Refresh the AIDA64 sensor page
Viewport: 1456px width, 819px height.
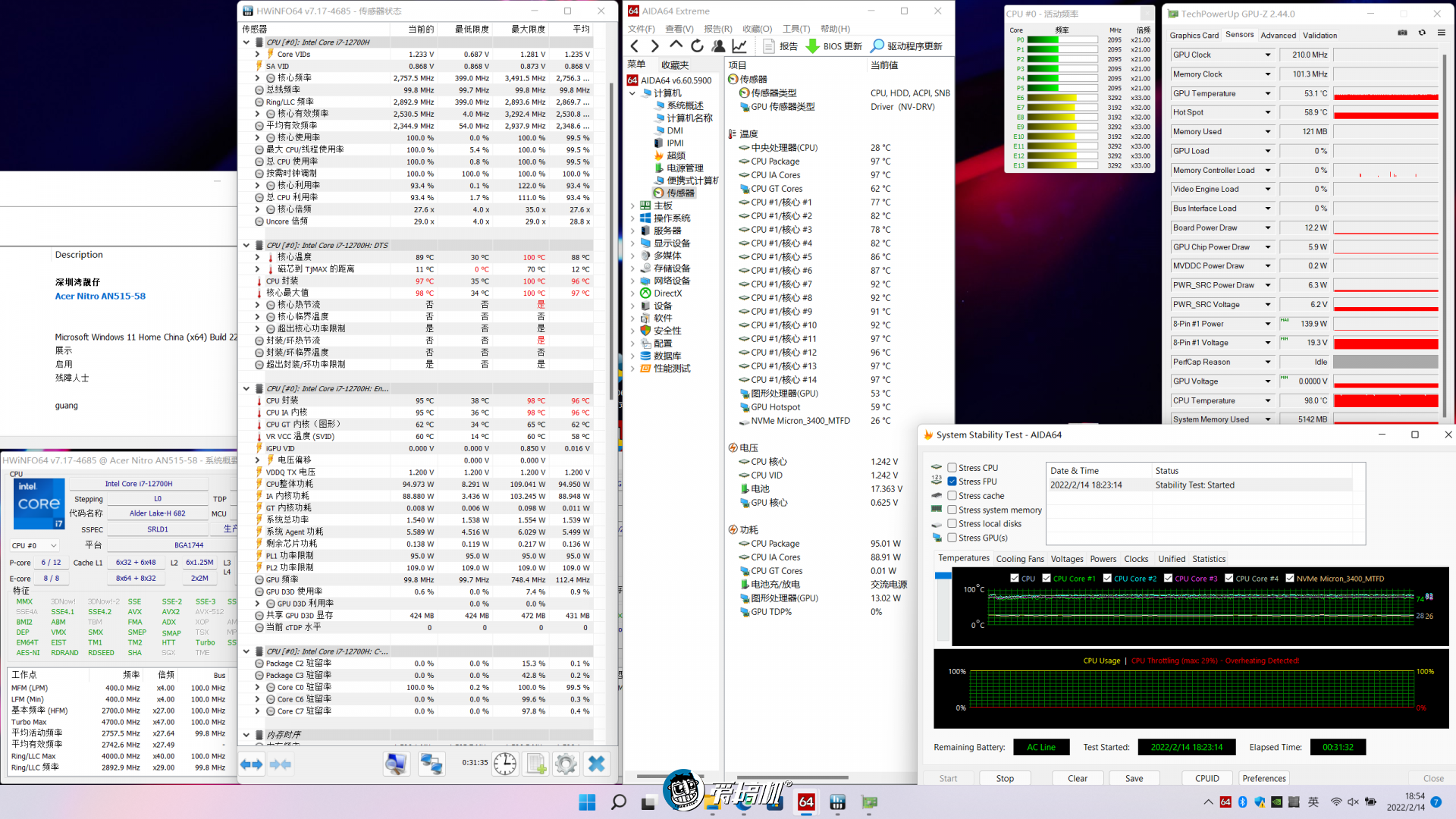click(x=697, y=46)
